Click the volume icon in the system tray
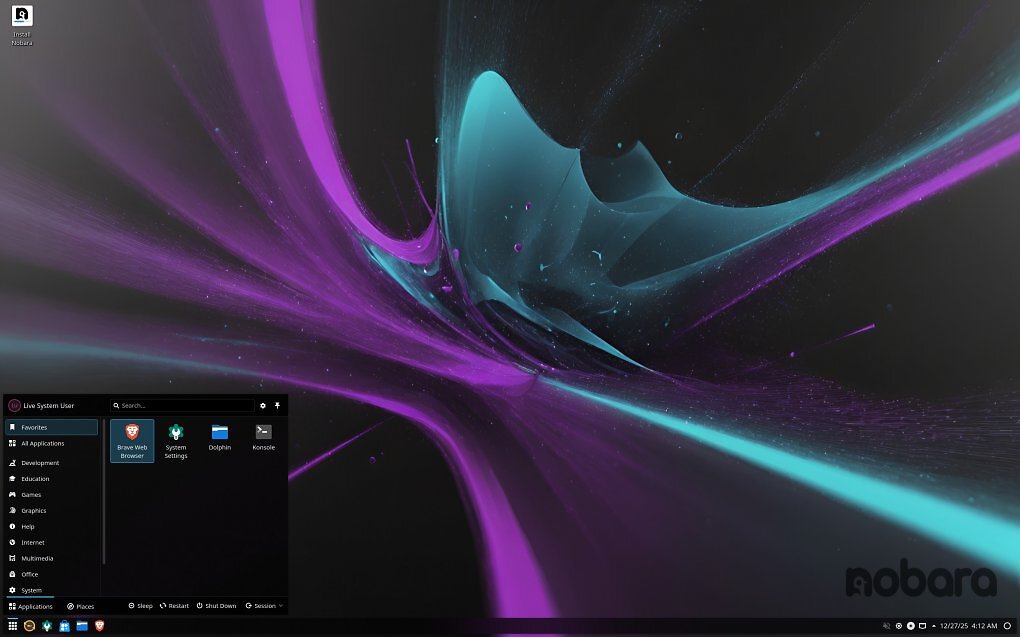Viewport: 1020px width, 637px height. 884,625
